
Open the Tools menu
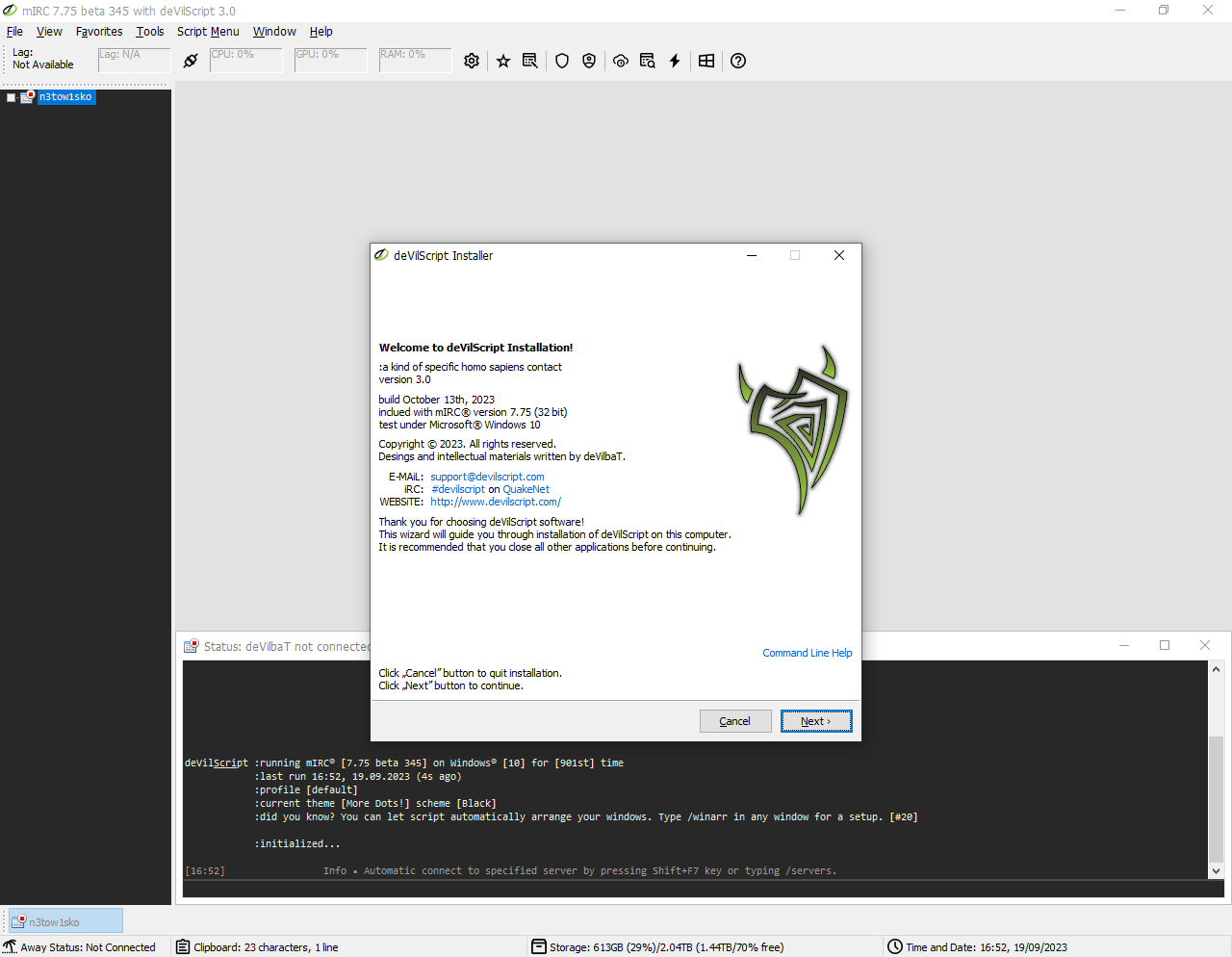150,32
